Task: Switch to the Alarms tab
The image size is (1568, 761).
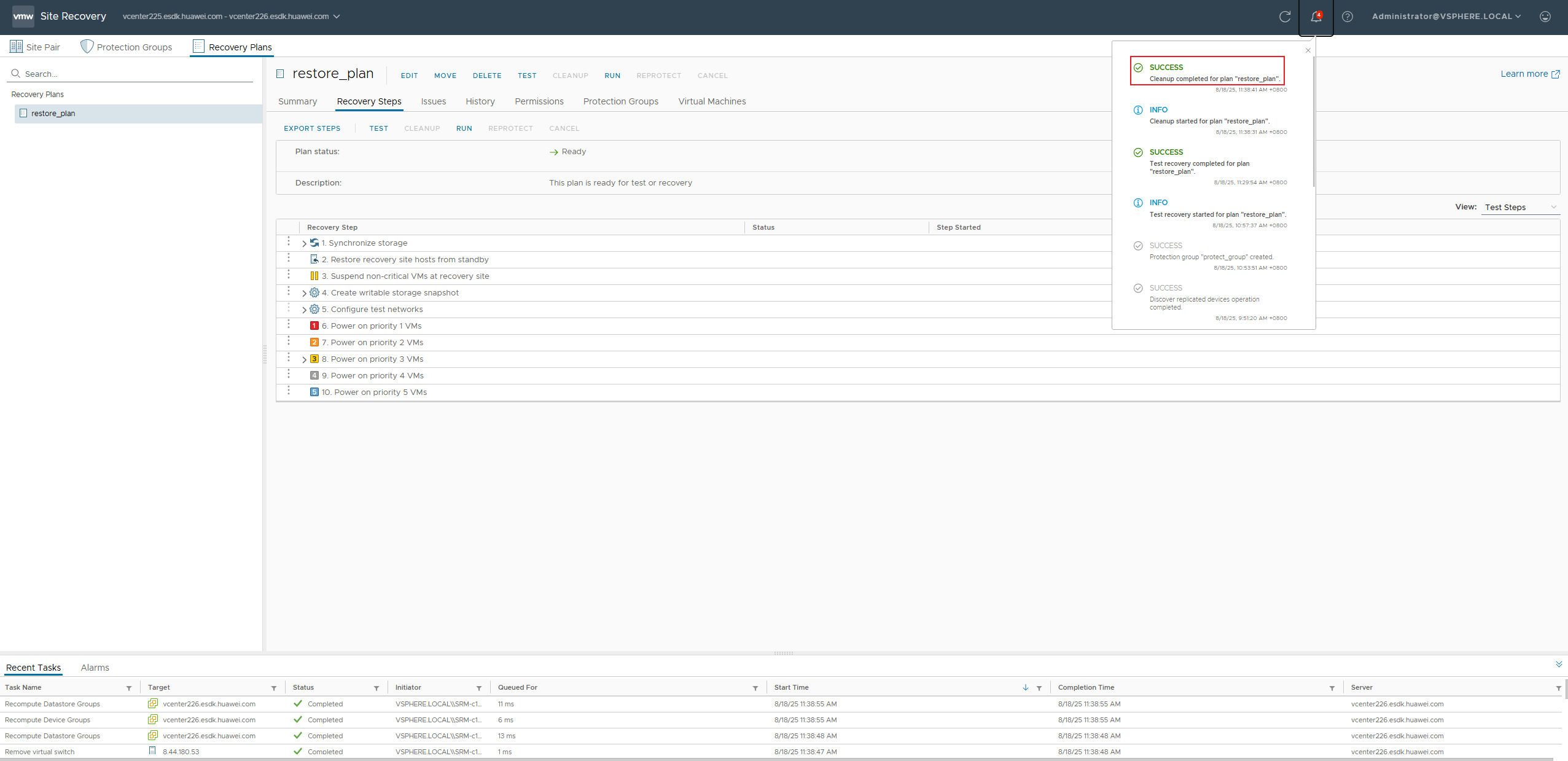Action: coord(95,668)
